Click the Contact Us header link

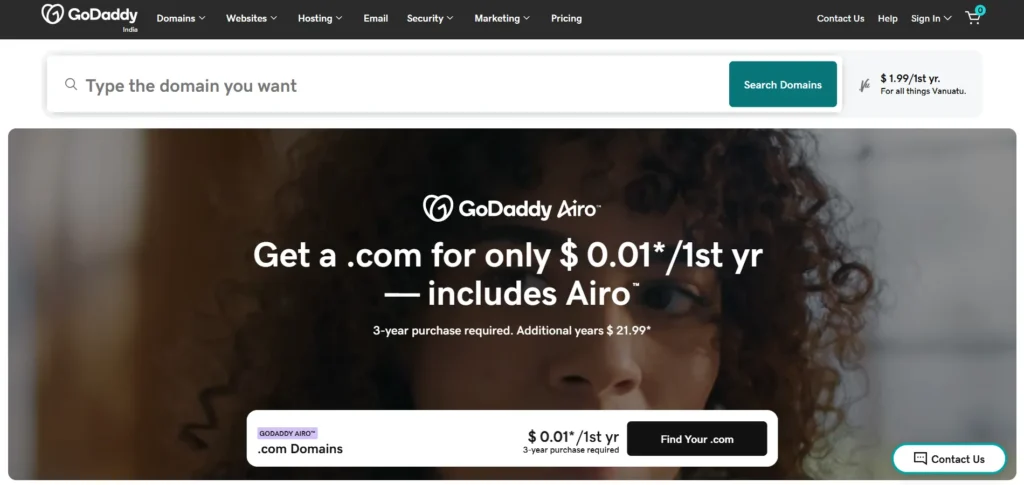pyautogui.click(x=840, y=18)
